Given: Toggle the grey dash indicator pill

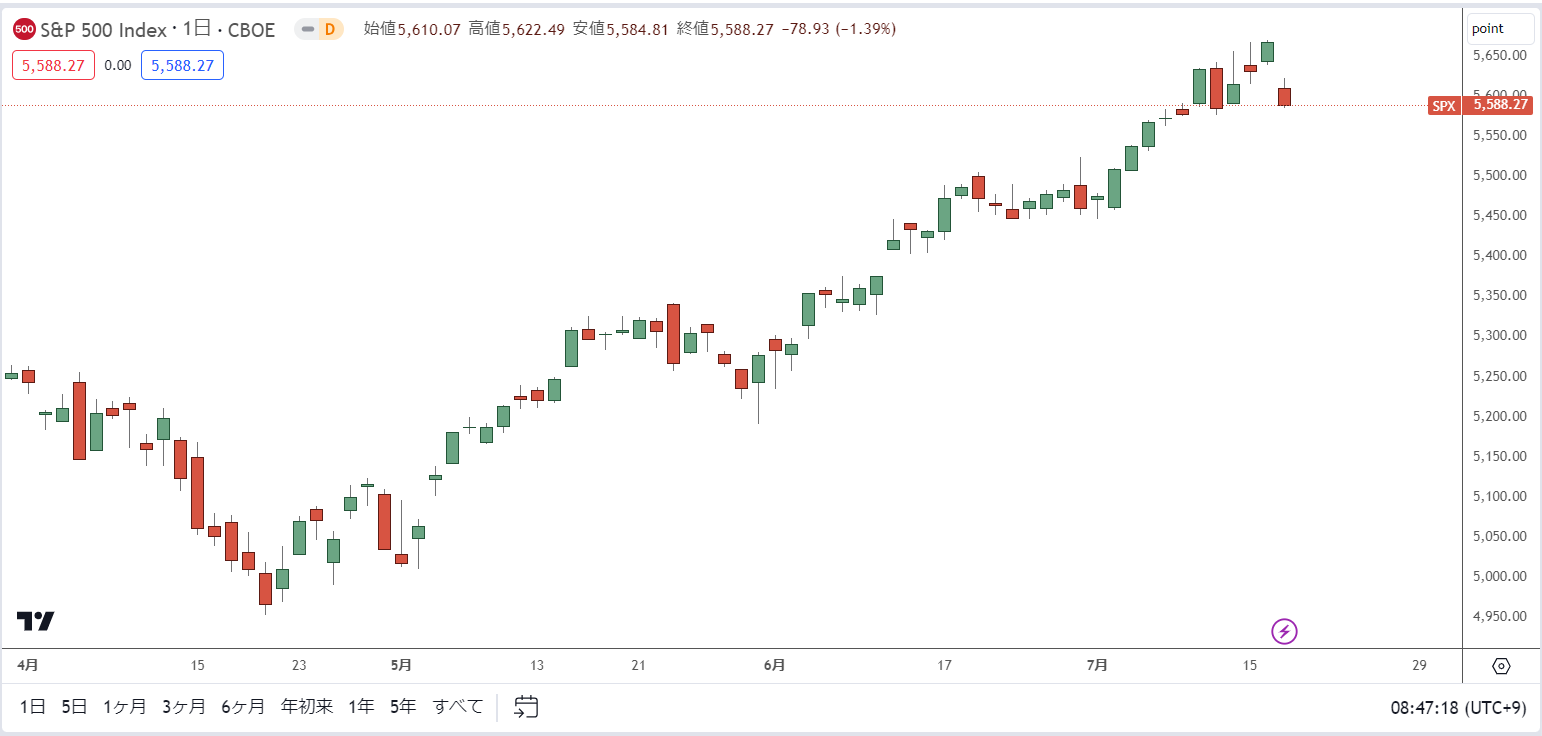Looking at the screenshot, I should (307, 29).
